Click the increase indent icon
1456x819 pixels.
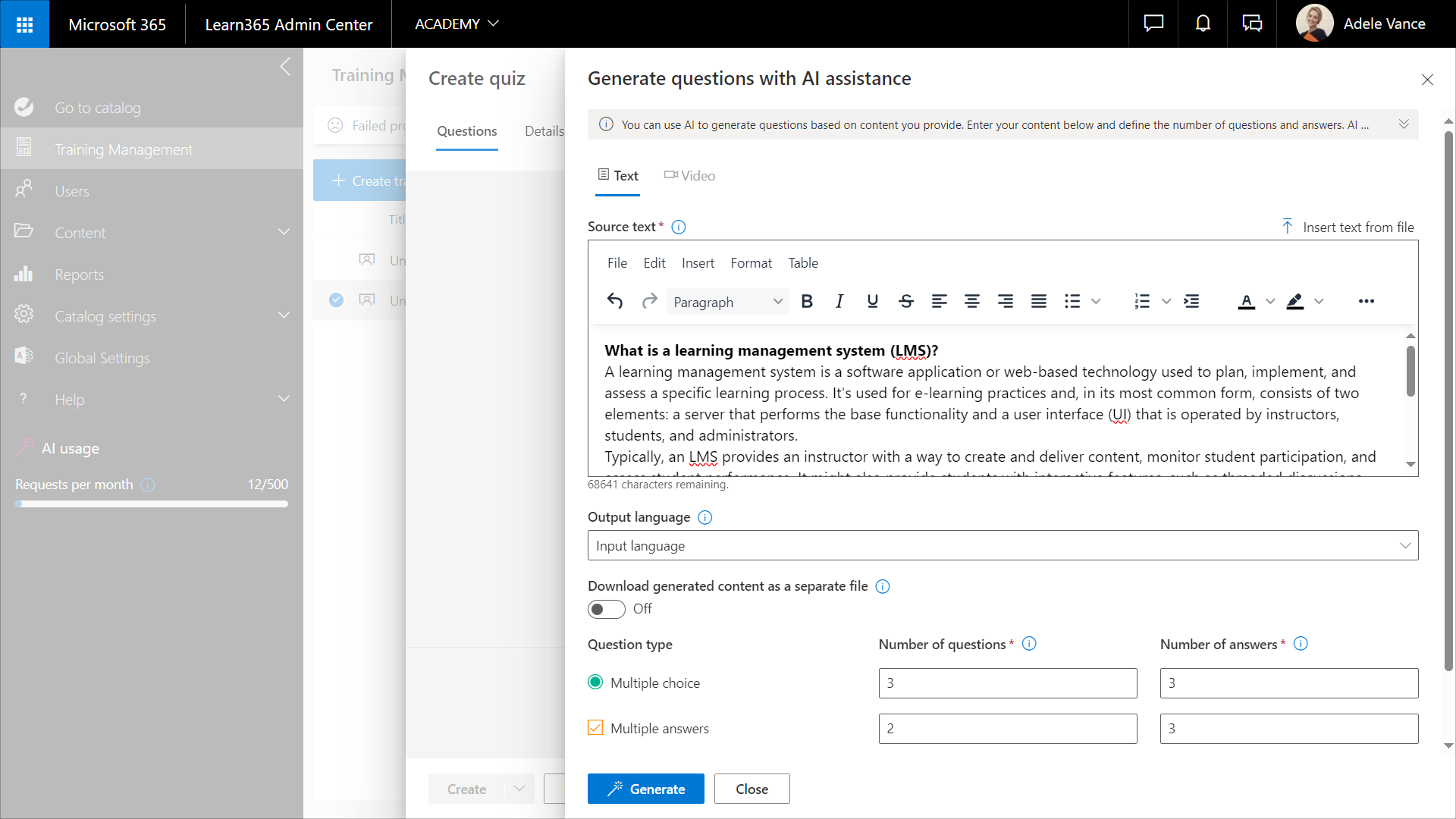click(1191, 302)
